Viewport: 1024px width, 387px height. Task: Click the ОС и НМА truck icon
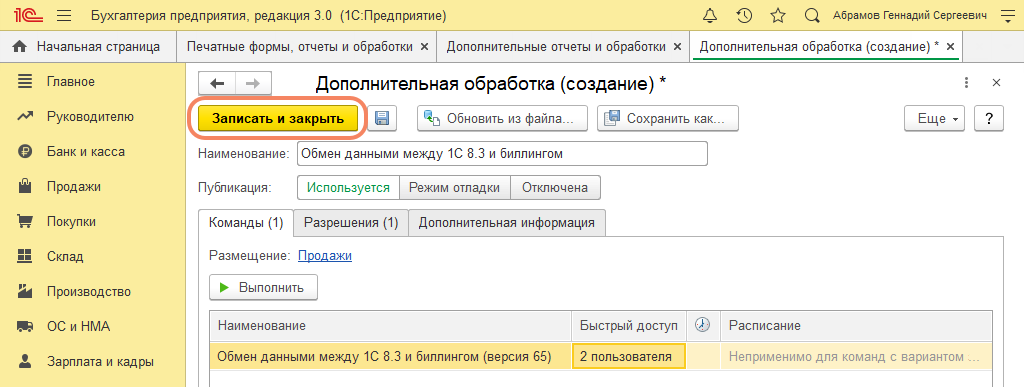25,326
